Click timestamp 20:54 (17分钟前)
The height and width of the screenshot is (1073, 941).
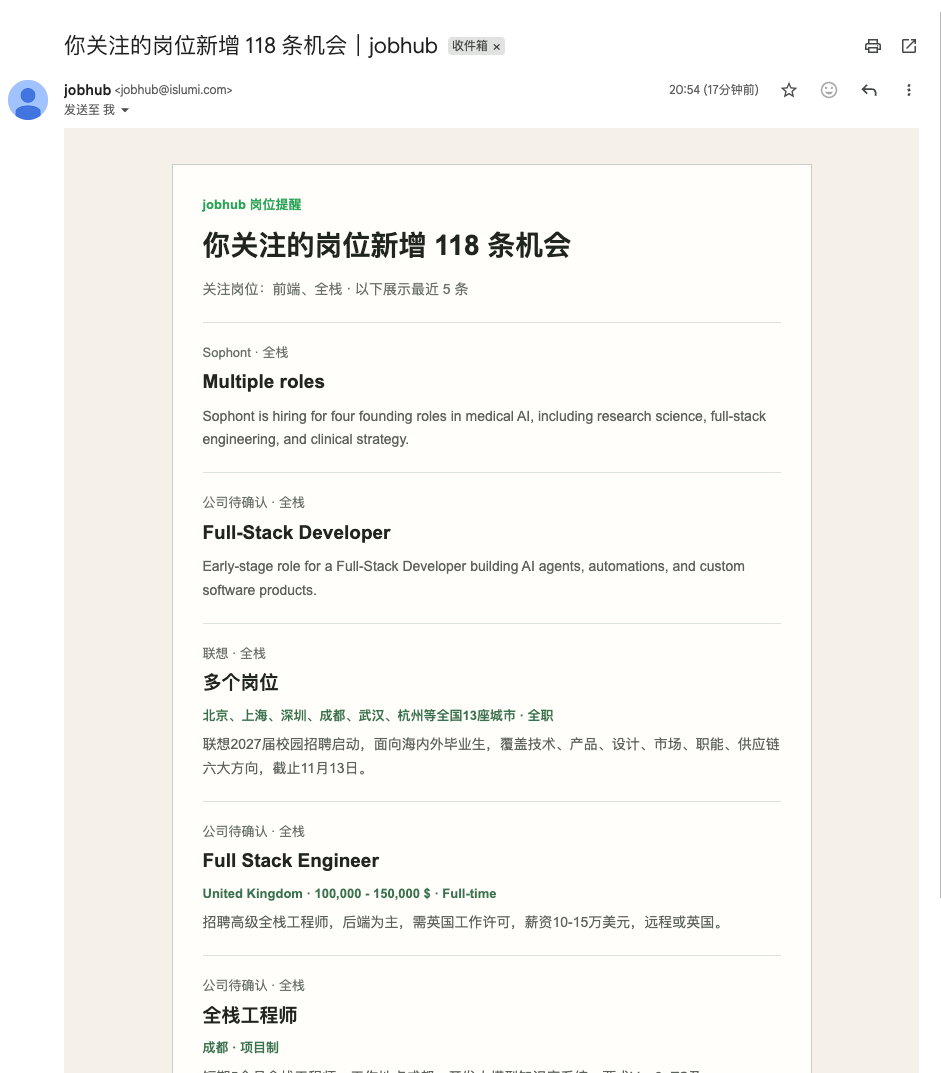(x=714, y=90)
